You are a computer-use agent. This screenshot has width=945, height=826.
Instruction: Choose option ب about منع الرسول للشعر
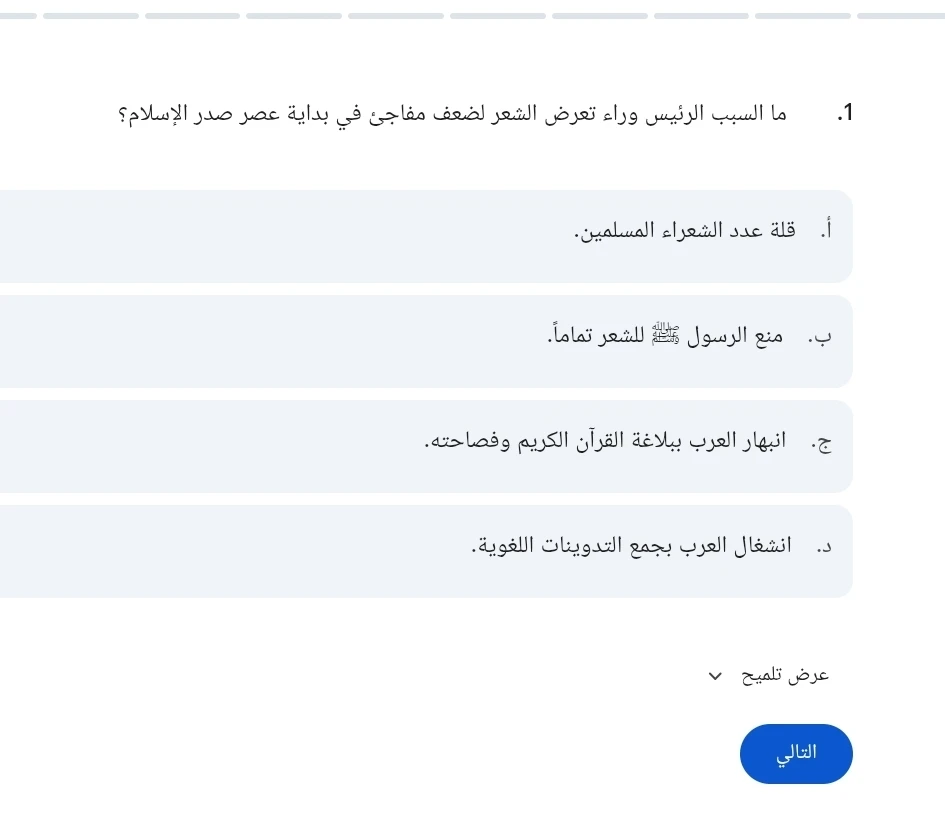427,340
